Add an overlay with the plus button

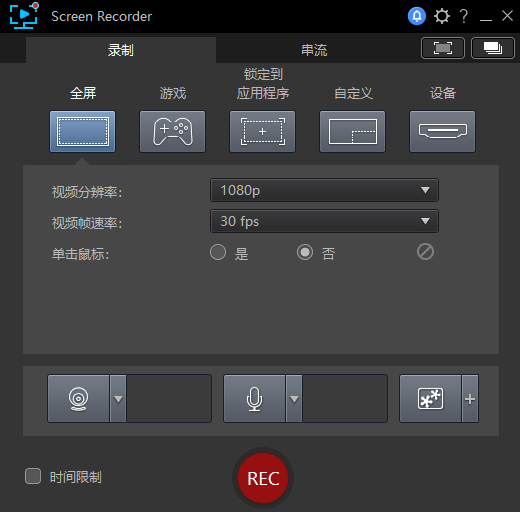(x=470, y=399)
